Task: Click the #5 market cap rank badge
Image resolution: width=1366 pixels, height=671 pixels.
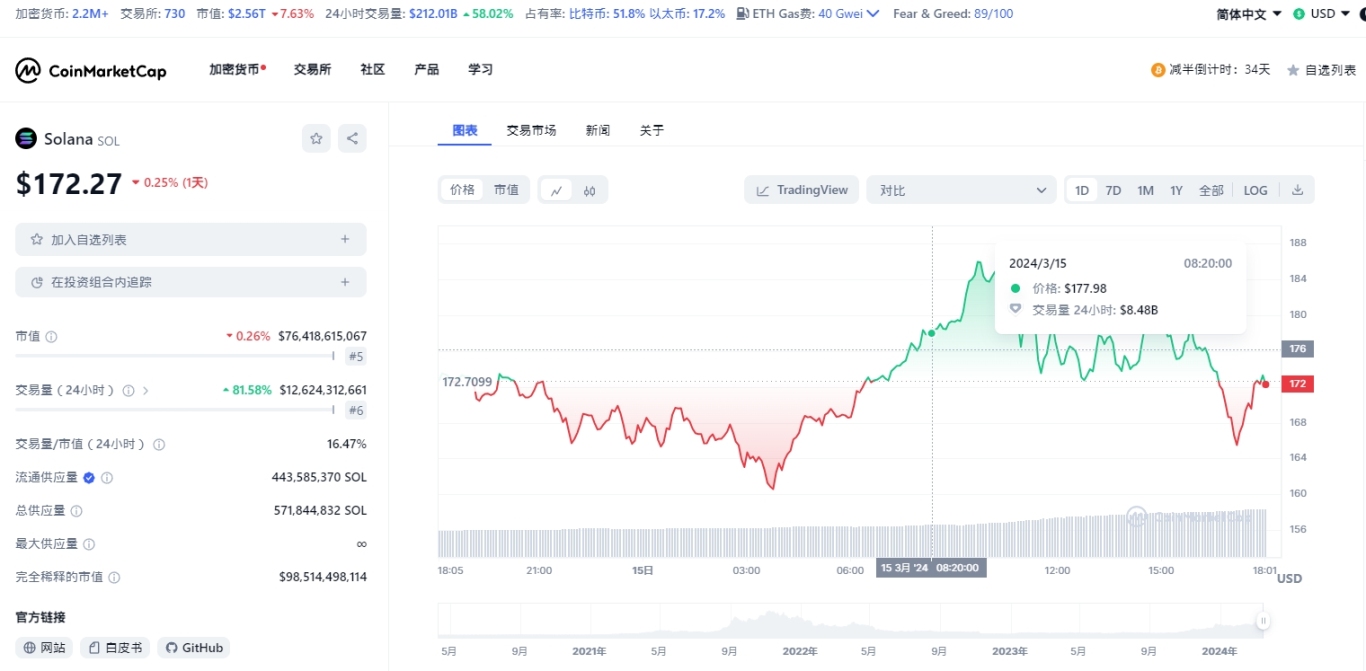Action: coord(356,356)
